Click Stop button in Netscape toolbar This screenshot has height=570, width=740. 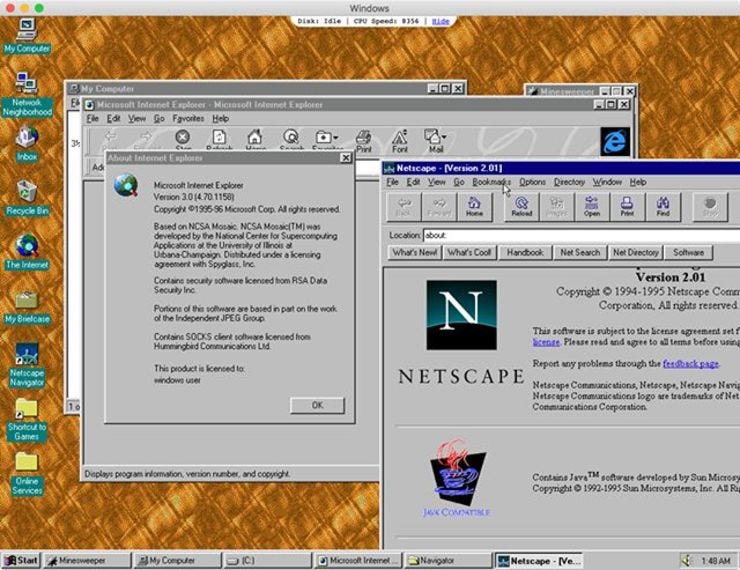pos(710,207)
